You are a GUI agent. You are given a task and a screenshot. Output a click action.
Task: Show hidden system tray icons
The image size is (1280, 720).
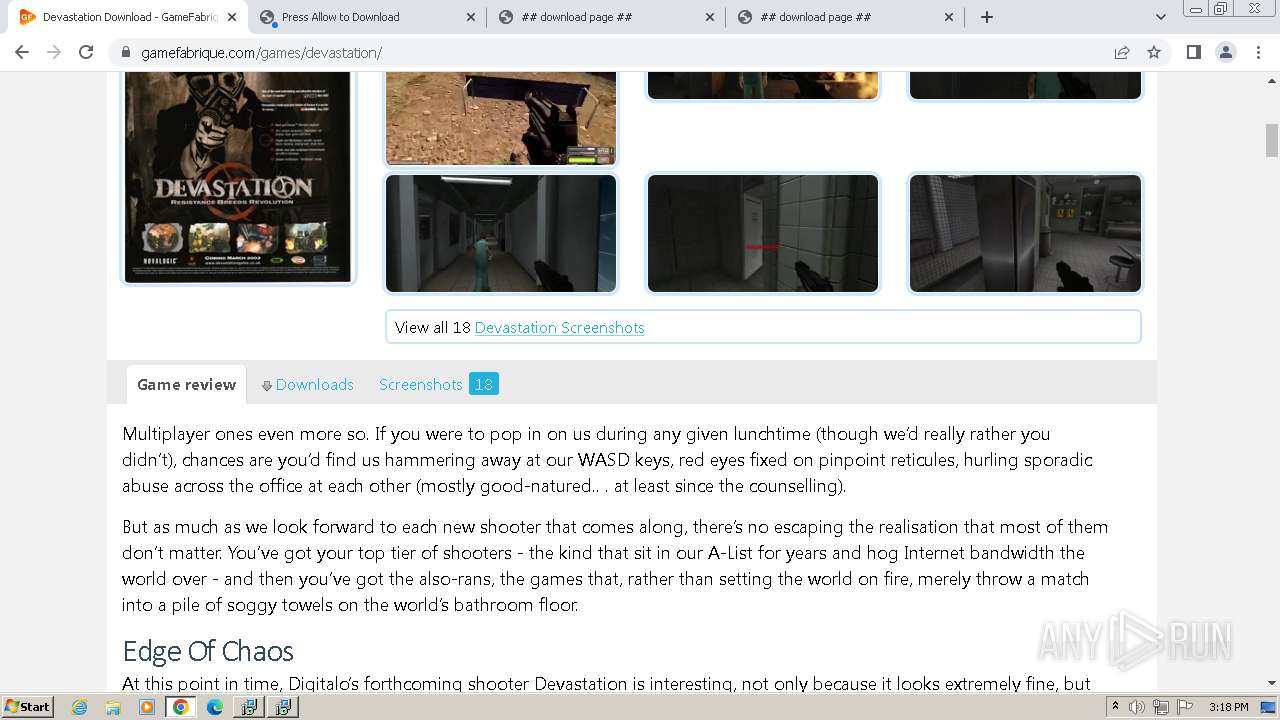pyautogui.click(x=1115, y=707)
